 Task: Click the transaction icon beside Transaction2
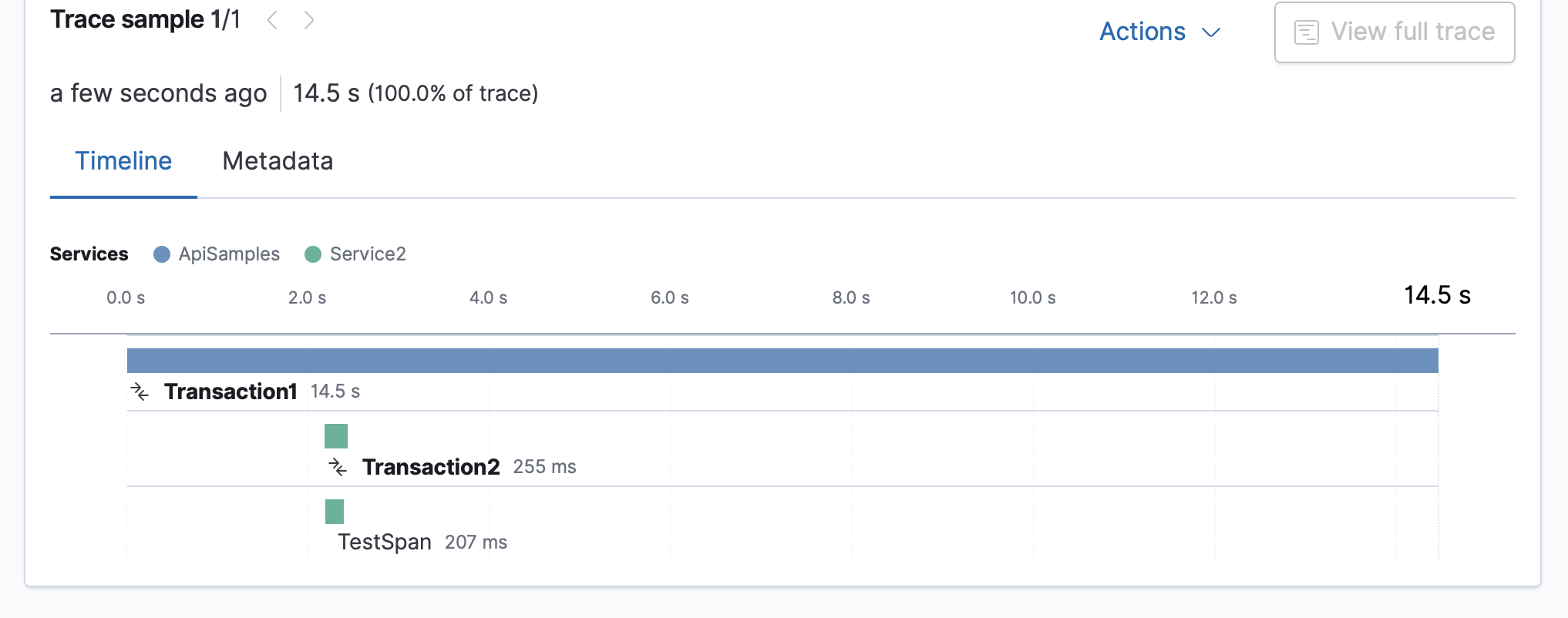(337, 467)
